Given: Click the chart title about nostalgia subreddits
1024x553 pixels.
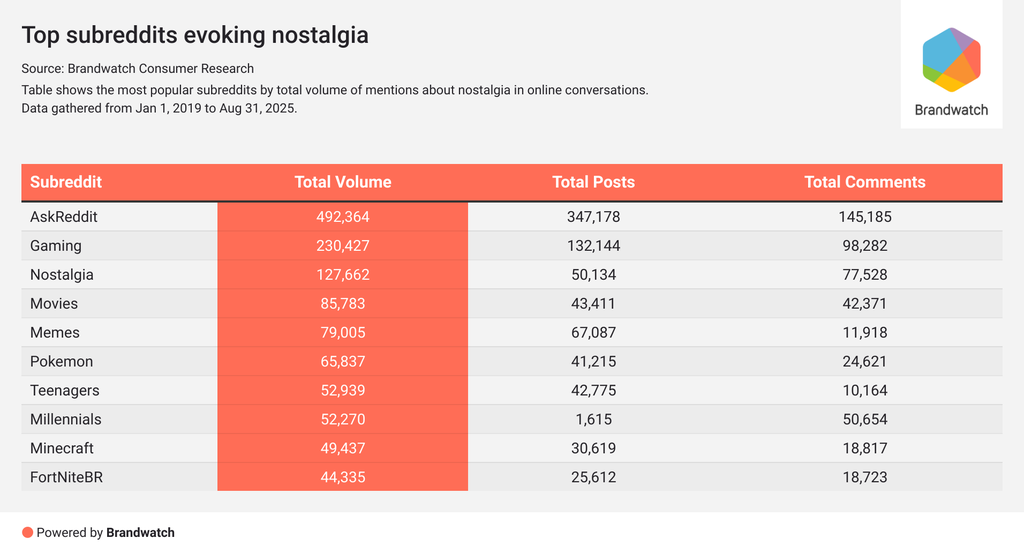Looking at the screenshot, I should coord(195,35).
